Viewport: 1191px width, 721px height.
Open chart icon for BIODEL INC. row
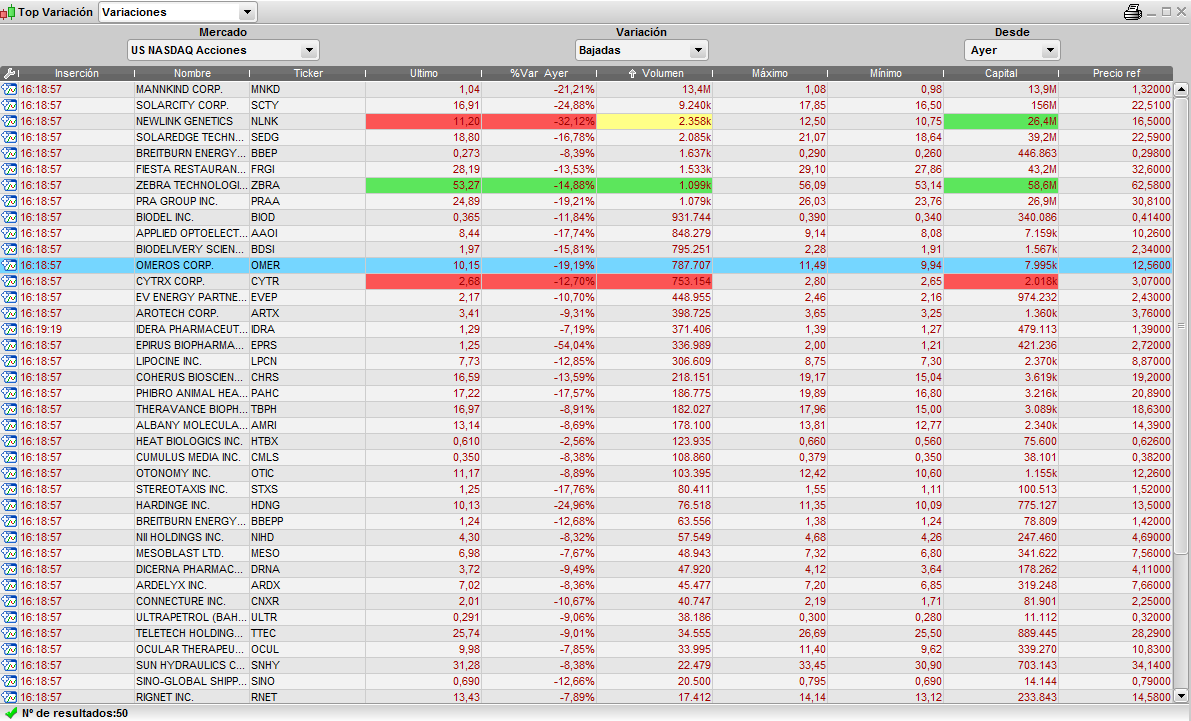(9, 217)
